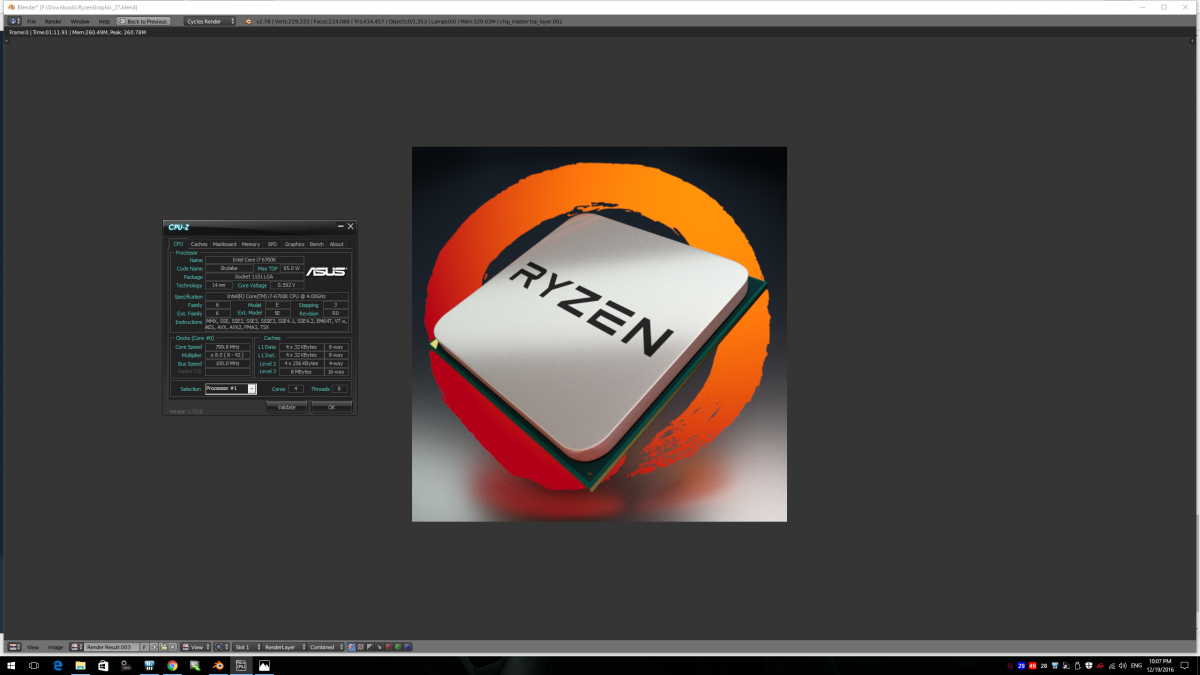Click the Socket 1151 LGA package value

[x=254, y=277]
